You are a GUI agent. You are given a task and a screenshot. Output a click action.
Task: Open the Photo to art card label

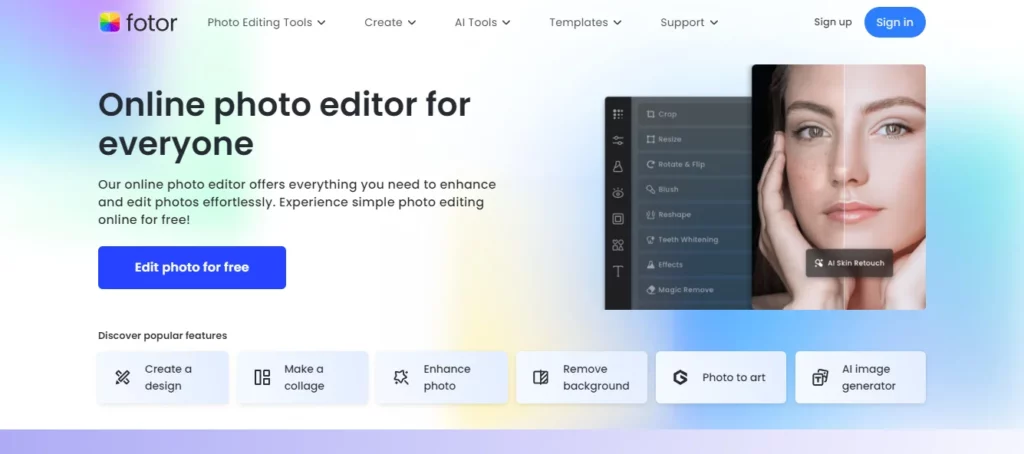click(x=734, y=378)
